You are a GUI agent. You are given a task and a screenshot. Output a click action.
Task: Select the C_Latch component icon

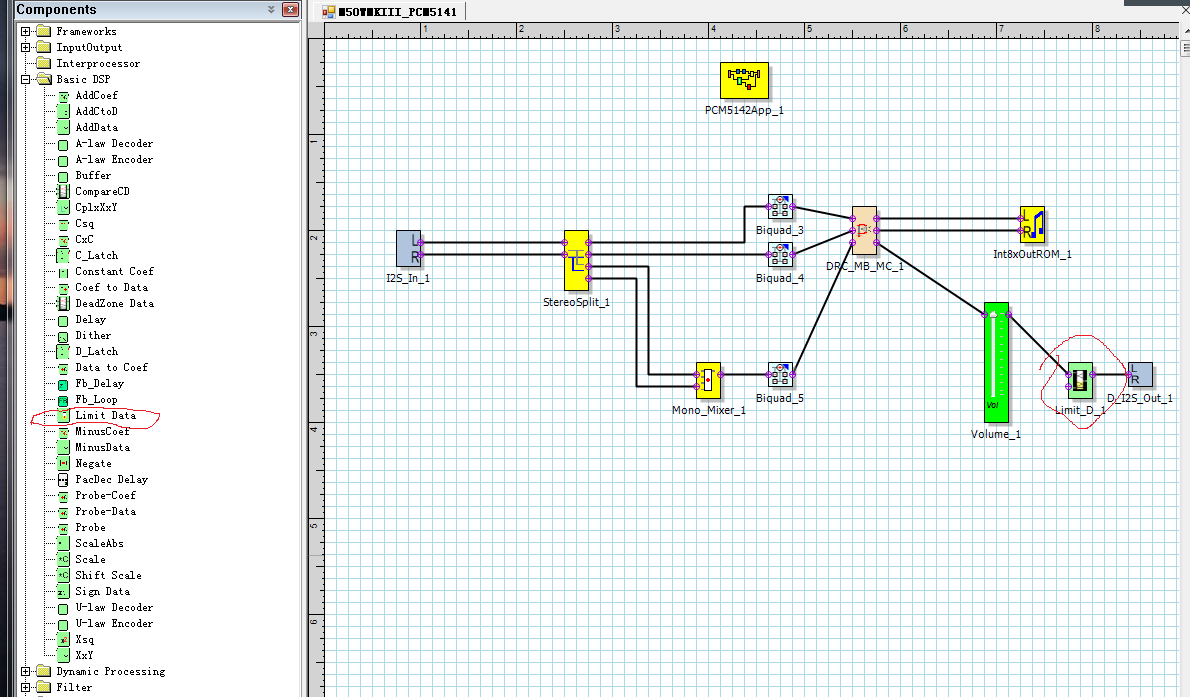tap(64, 256)
